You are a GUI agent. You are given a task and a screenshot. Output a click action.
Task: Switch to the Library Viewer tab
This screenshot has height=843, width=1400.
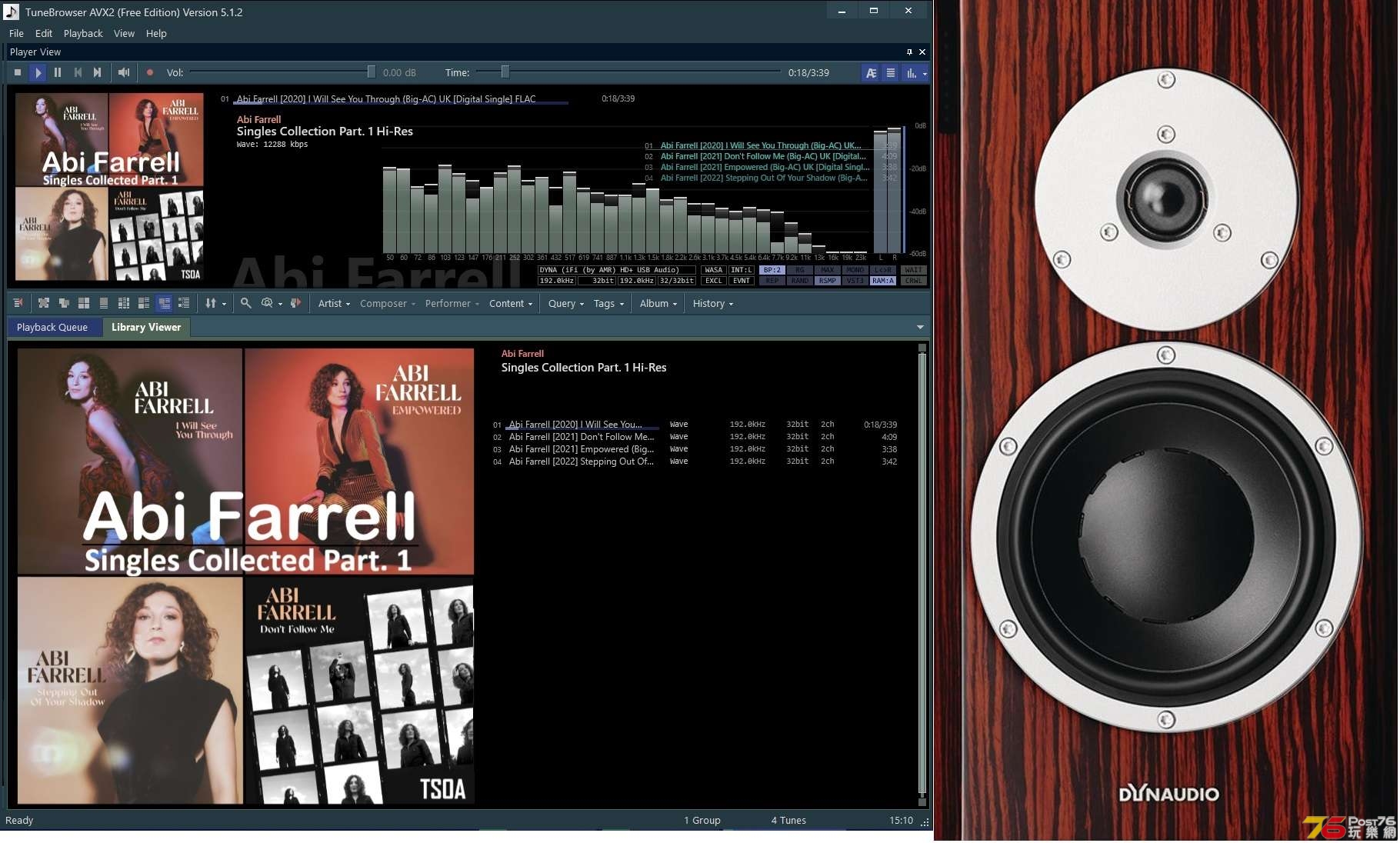click(x=146, y=328)
